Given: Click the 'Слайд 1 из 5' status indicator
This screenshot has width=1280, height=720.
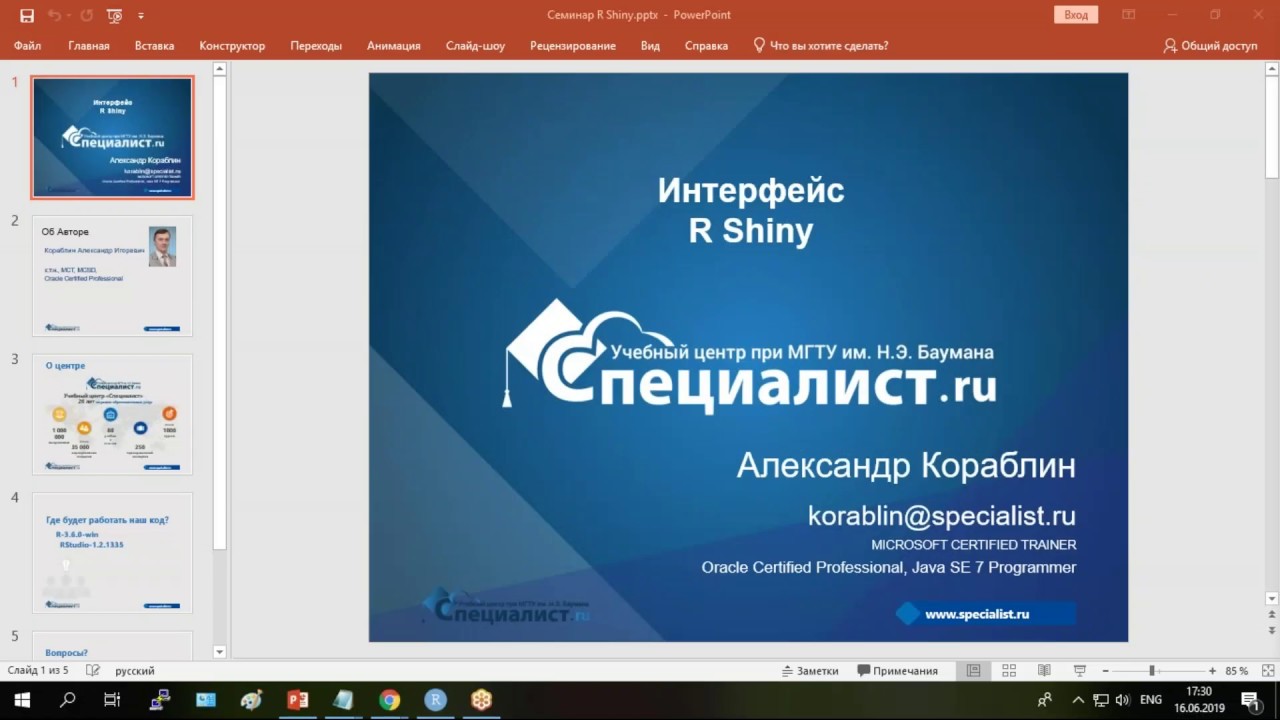Looking at the screenshot, I should [x=38, y=671].
